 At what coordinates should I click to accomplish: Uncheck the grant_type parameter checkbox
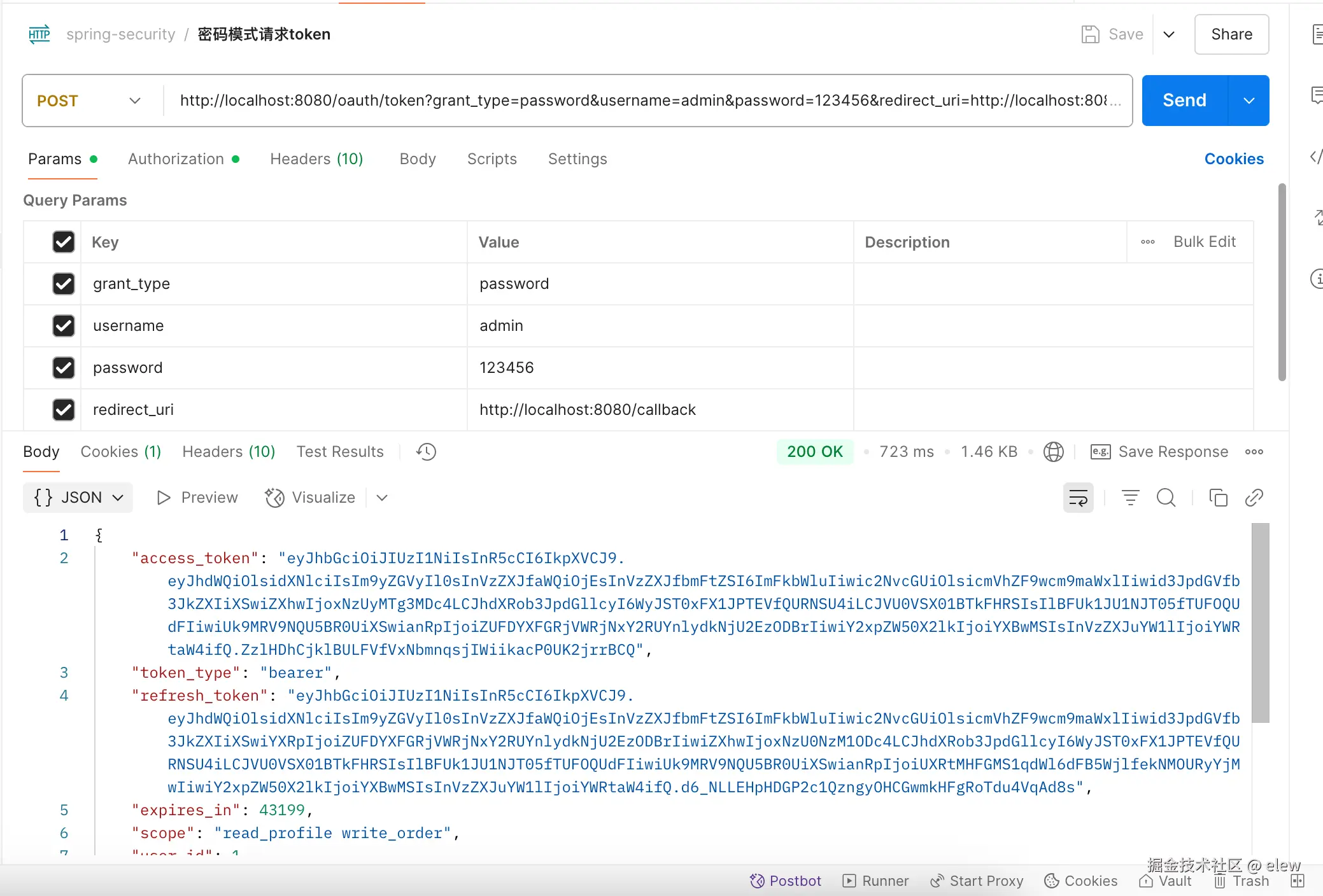click(64, 284)
